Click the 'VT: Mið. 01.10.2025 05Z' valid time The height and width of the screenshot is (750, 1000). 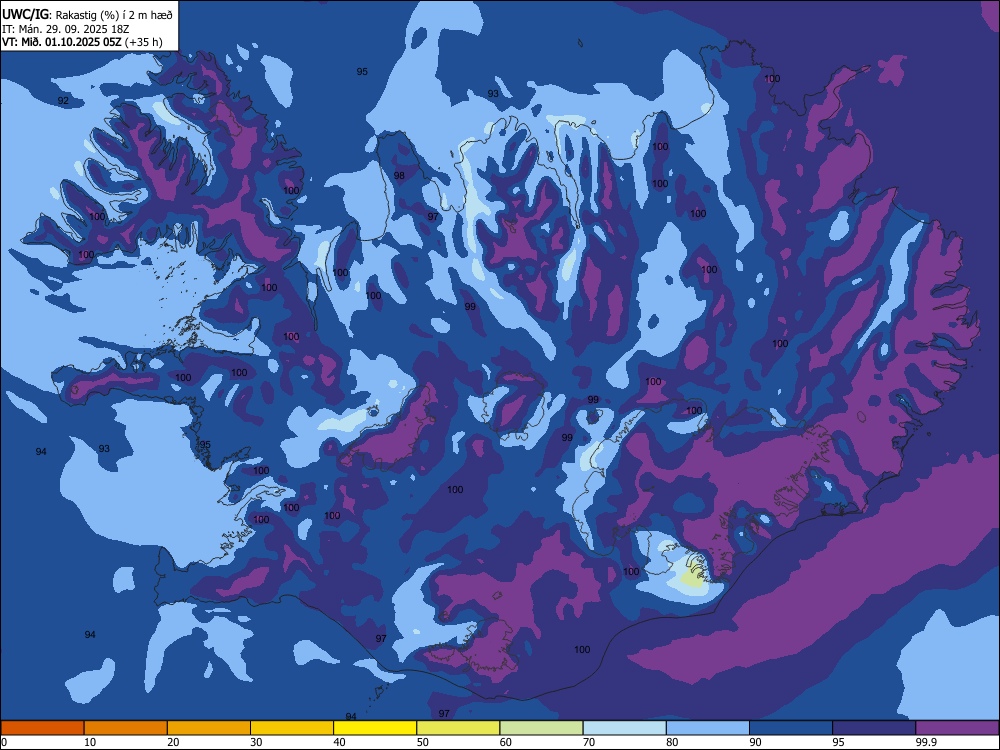coord(61,43)
